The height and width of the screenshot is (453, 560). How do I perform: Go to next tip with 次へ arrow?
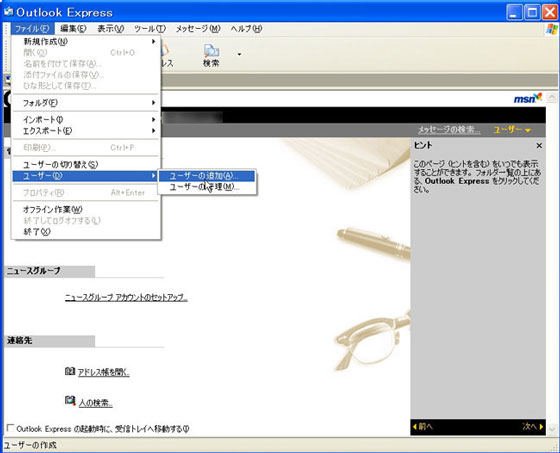coord(532,427)
